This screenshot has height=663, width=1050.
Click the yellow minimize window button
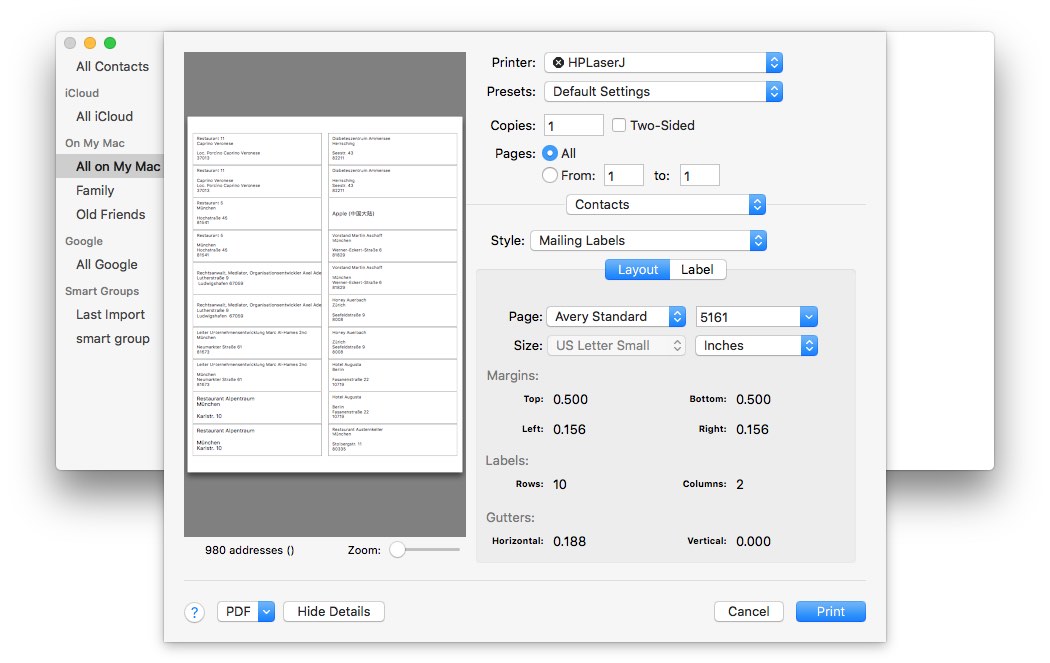90,43
